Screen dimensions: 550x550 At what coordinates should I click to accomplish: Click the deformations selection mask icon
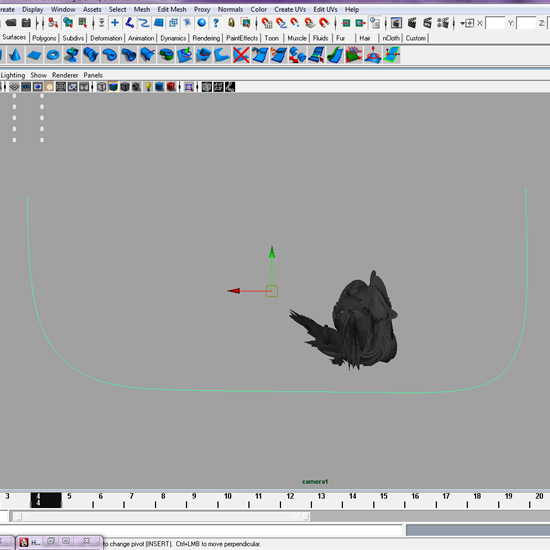(x=173, y=23)
